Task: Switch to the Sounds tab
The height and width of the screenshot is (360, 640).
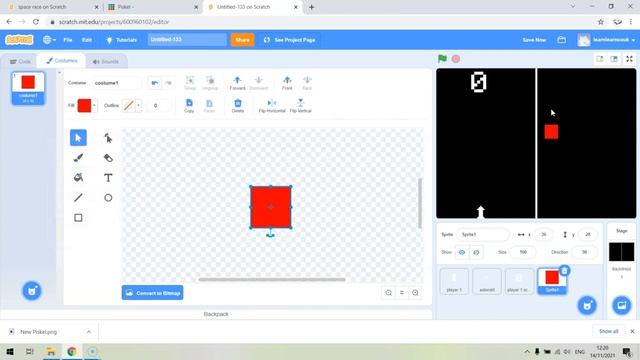Action: 106,62
